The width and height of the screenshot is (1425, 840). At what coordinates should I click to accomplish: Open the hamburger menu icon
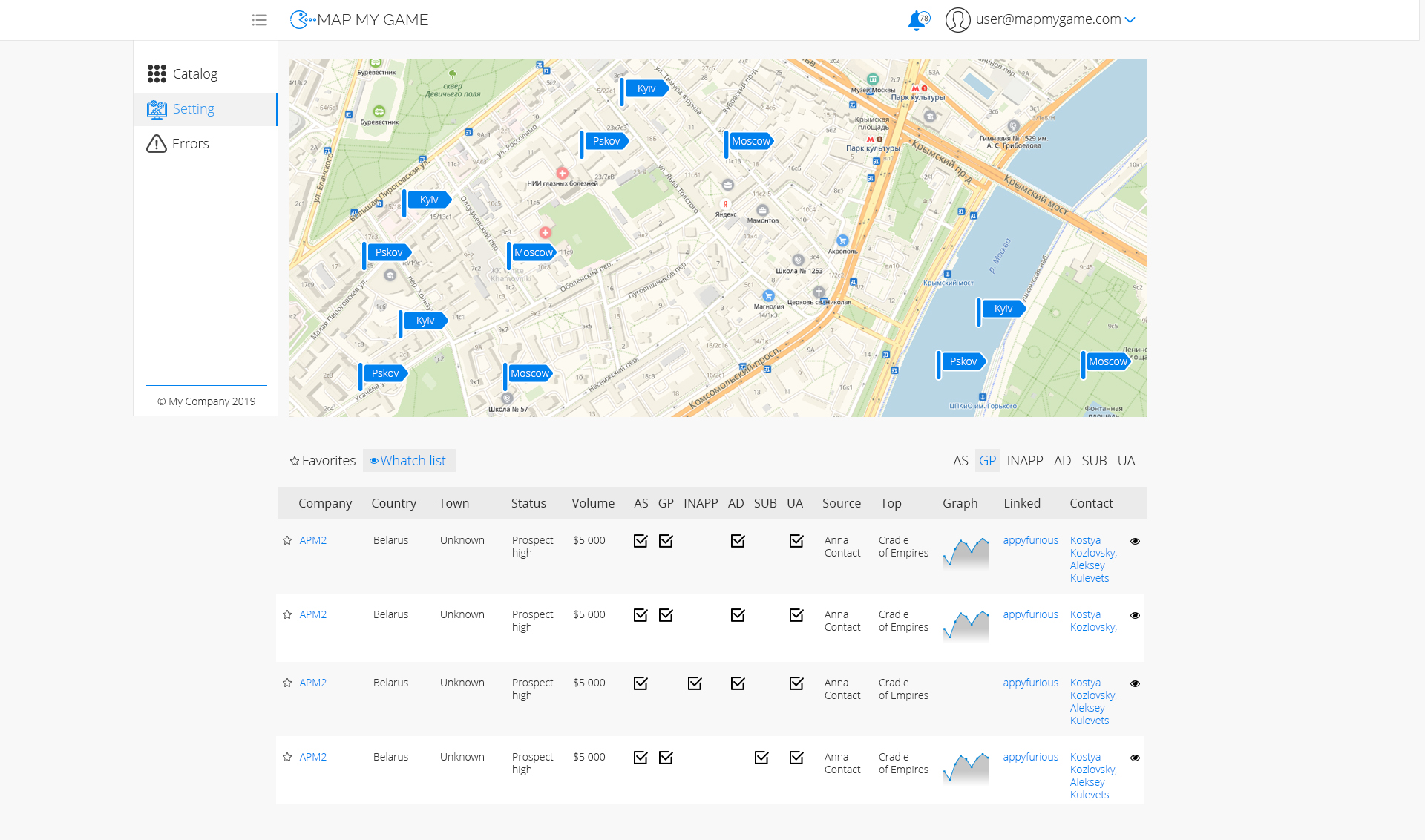pyautogui.click(x=259, y=20)
